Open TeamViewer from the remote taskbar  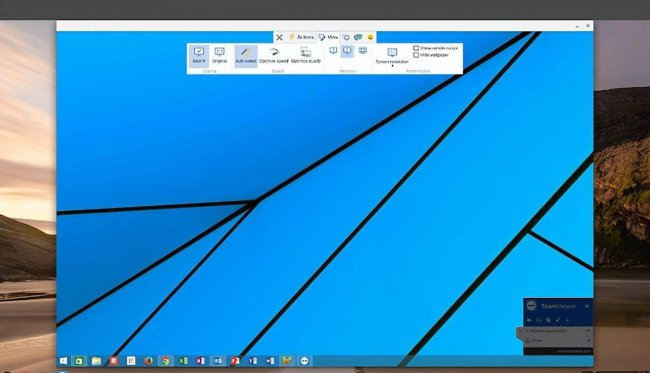pos(304,361)
